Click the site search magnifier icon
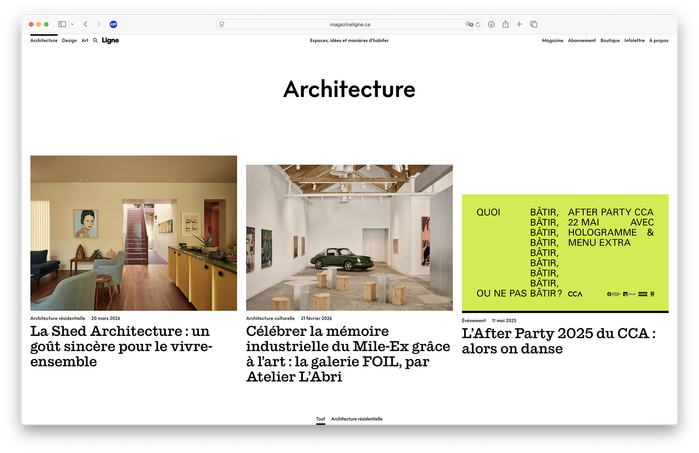The height and width of the screenshot is (453, 699). click(x=95, y=41)
